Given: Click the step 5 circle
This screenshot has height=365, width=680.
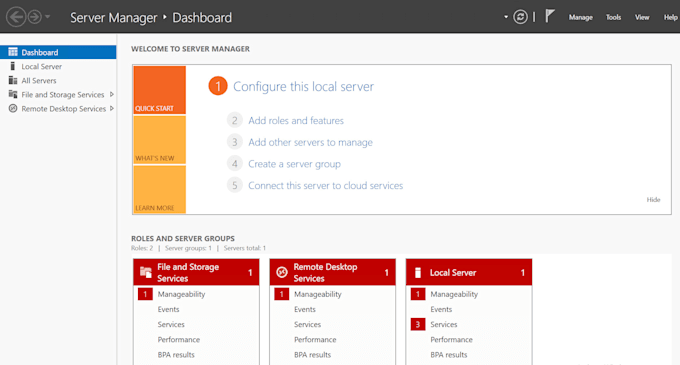Looking at the screenshot, I should (235, 185).
